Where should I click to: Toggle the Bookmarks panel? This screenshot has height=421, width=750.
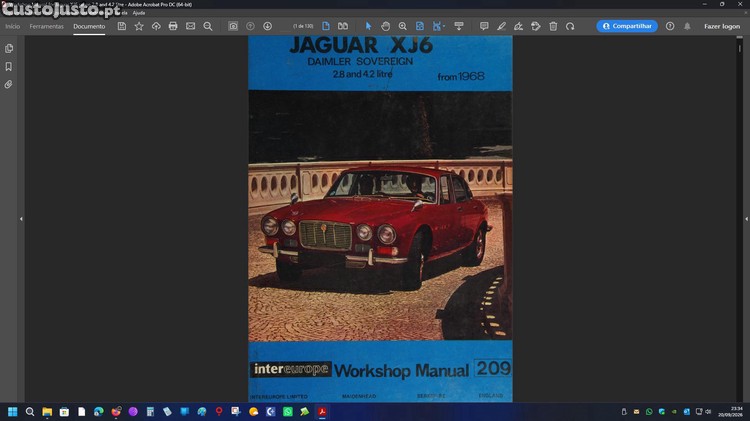pos(9,66)
